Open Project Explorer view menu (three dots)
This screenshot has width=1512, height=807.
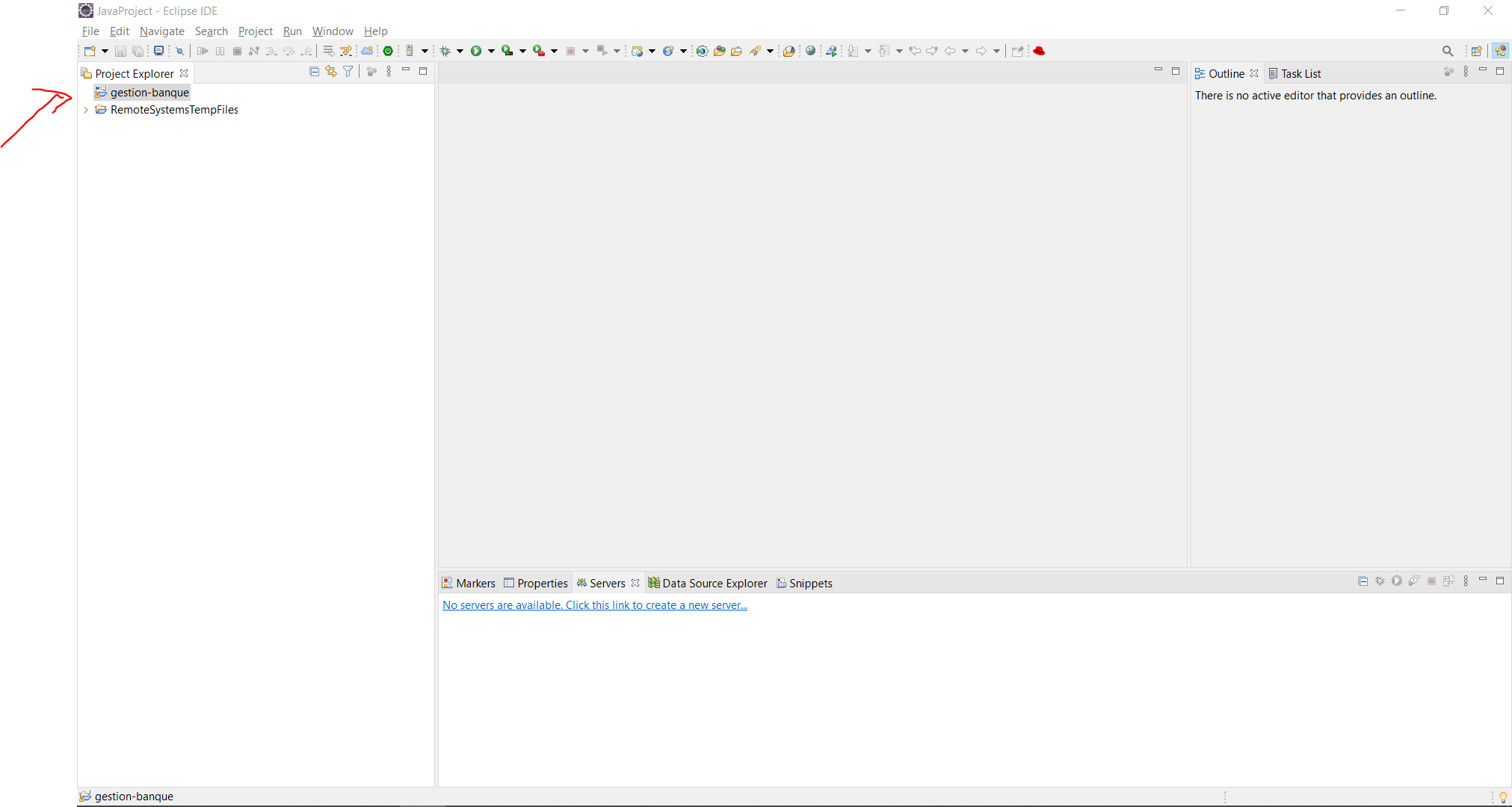389,72
